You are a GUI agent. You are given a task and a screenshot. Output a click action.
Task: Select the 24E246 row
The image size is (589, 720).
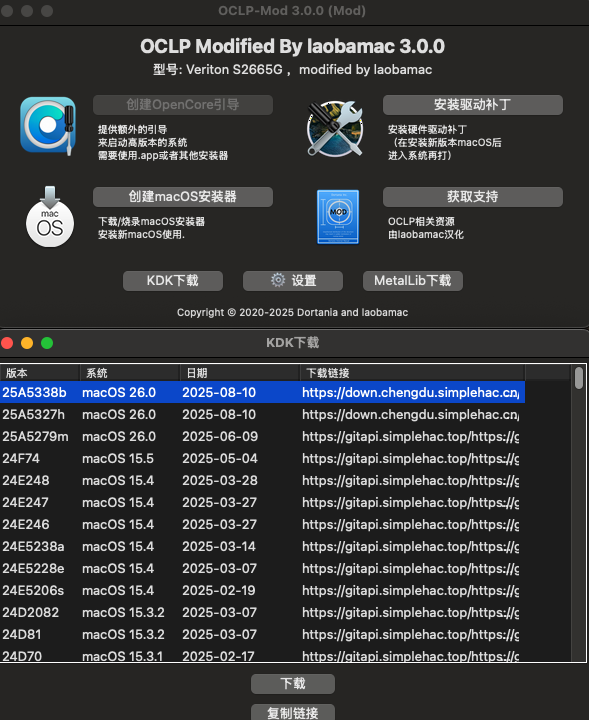(262, 525)
